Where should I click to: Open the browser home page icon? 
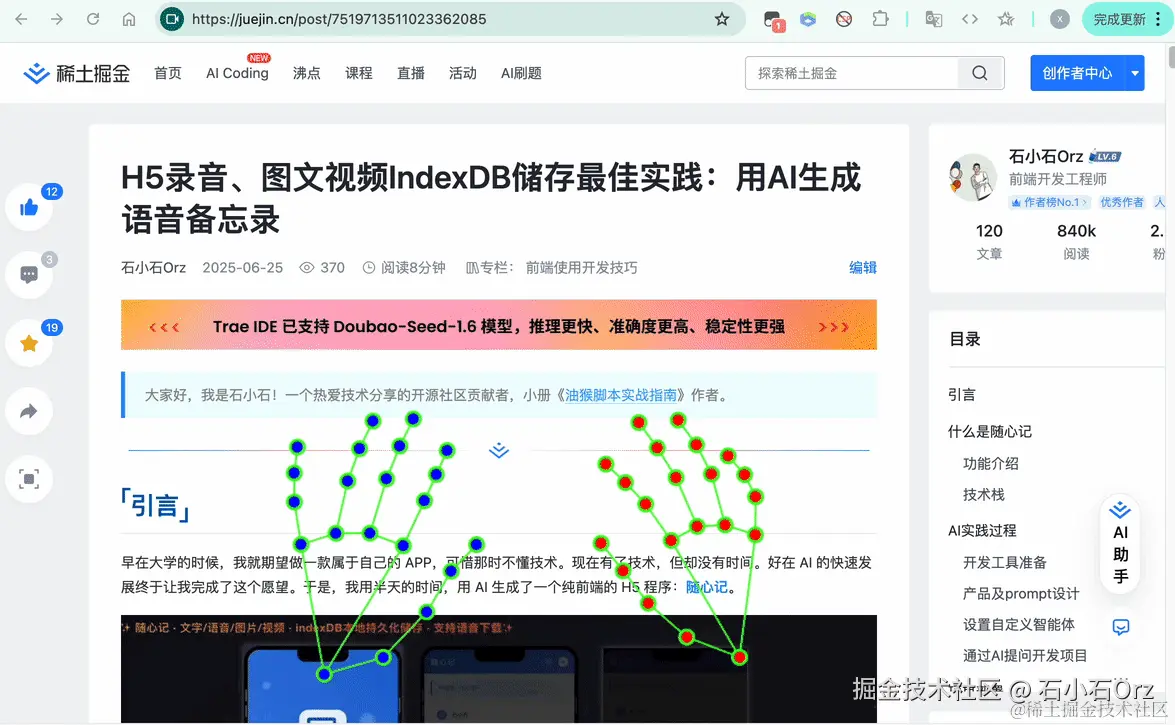pos(129,19)
